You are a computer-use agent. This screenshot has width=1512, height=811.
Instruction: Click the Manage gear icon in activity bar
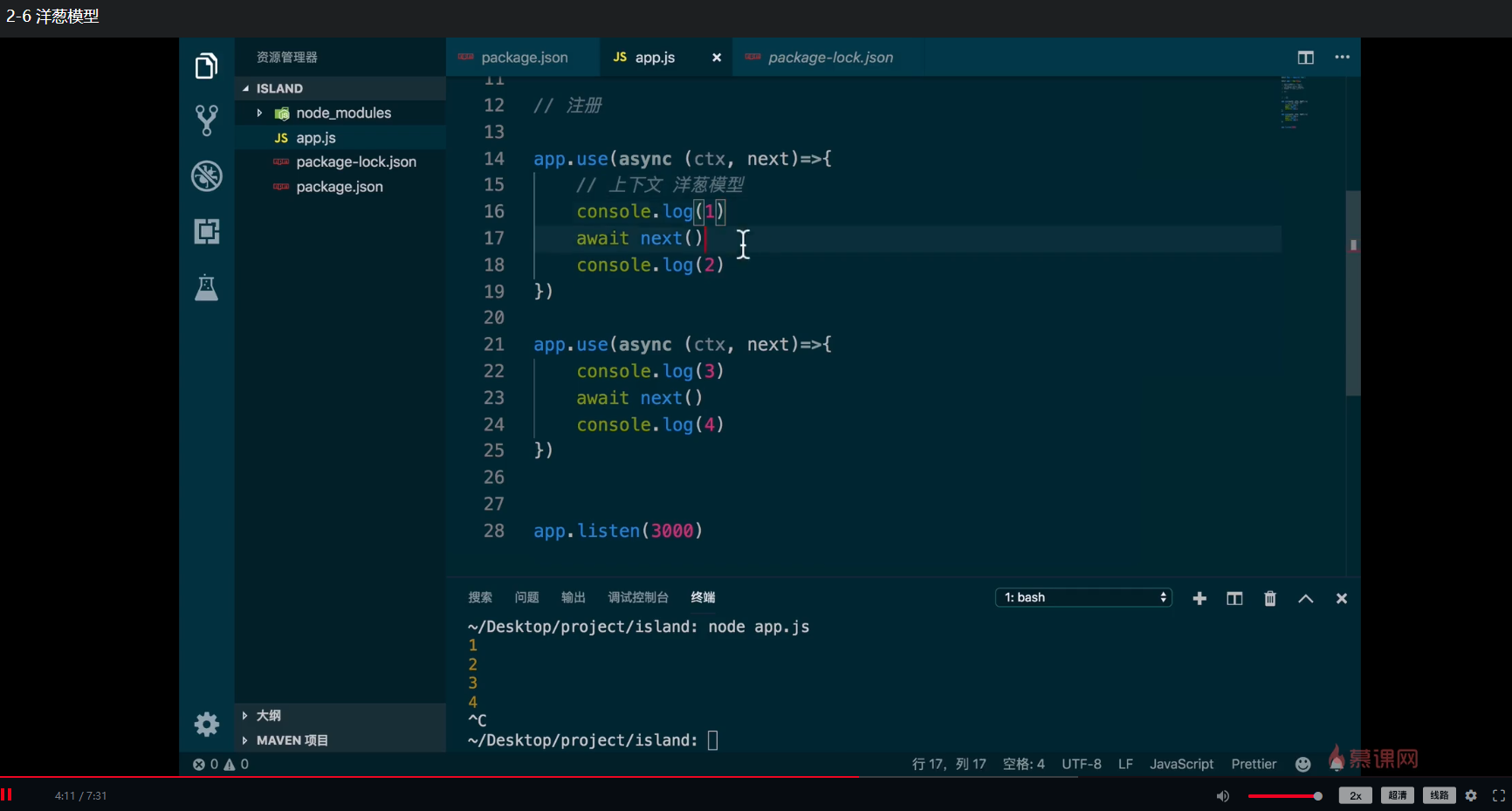tap(206, 724)
